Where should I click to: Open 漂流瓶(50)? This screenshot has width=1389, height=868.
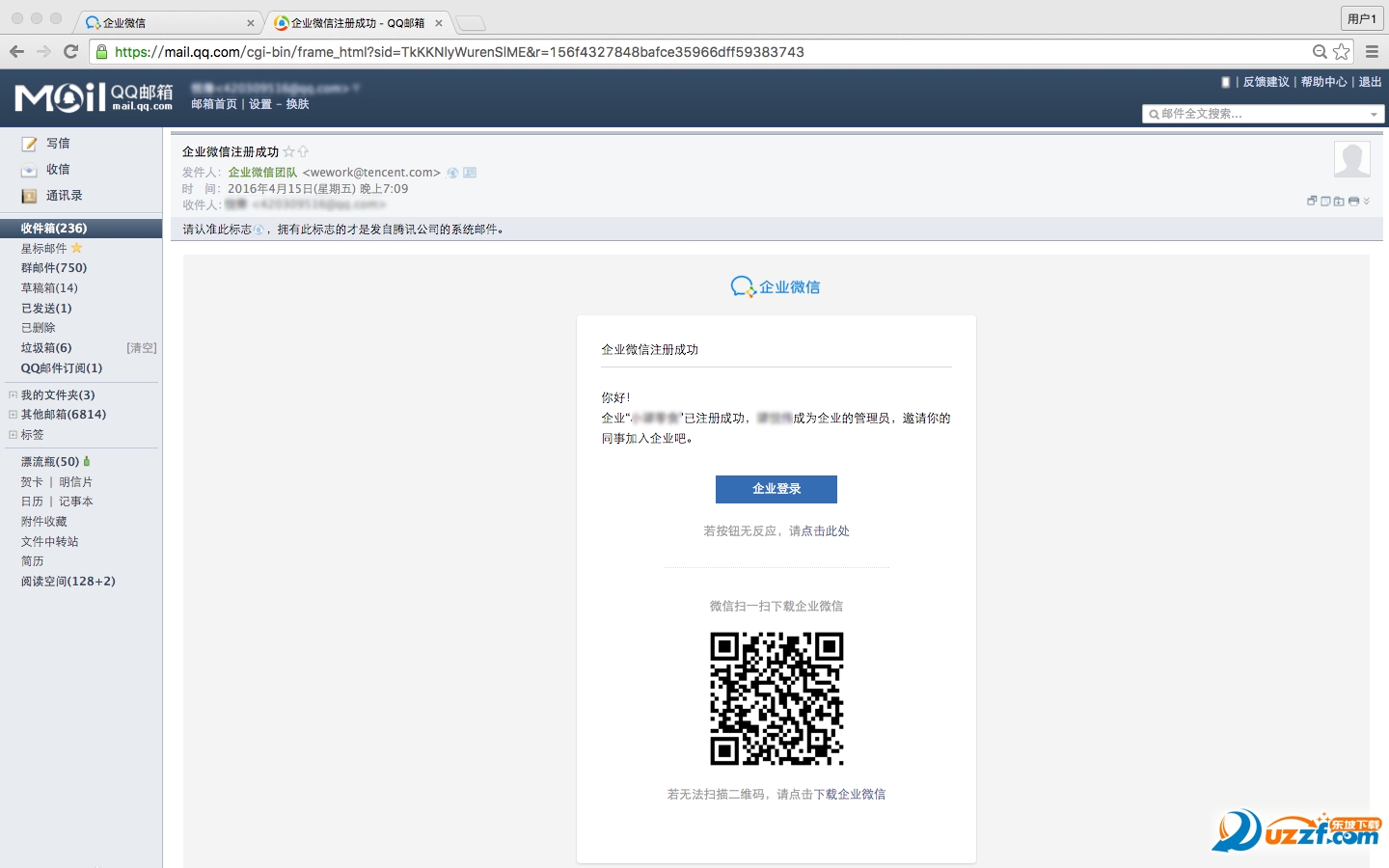coord(50,462)
